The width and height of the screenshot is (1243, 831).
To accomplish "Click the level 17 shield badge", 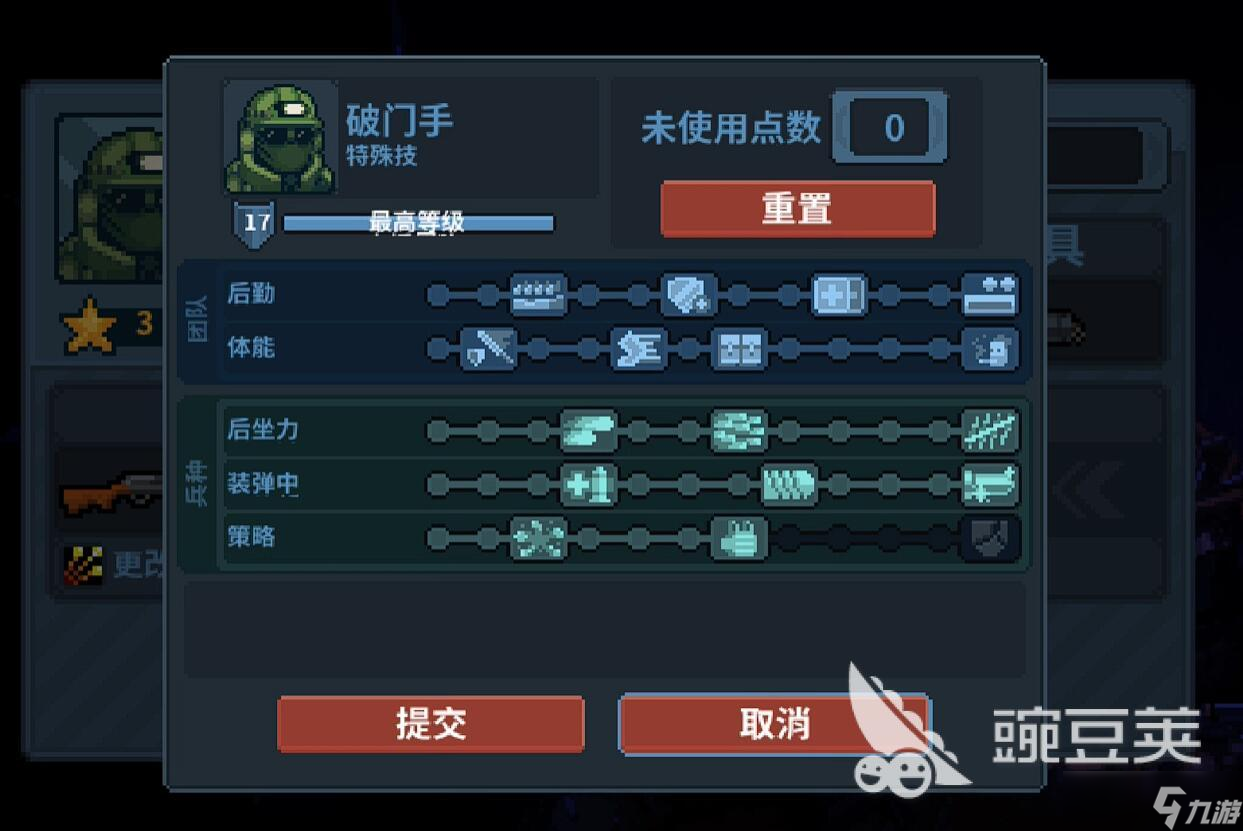I will 256,222.
